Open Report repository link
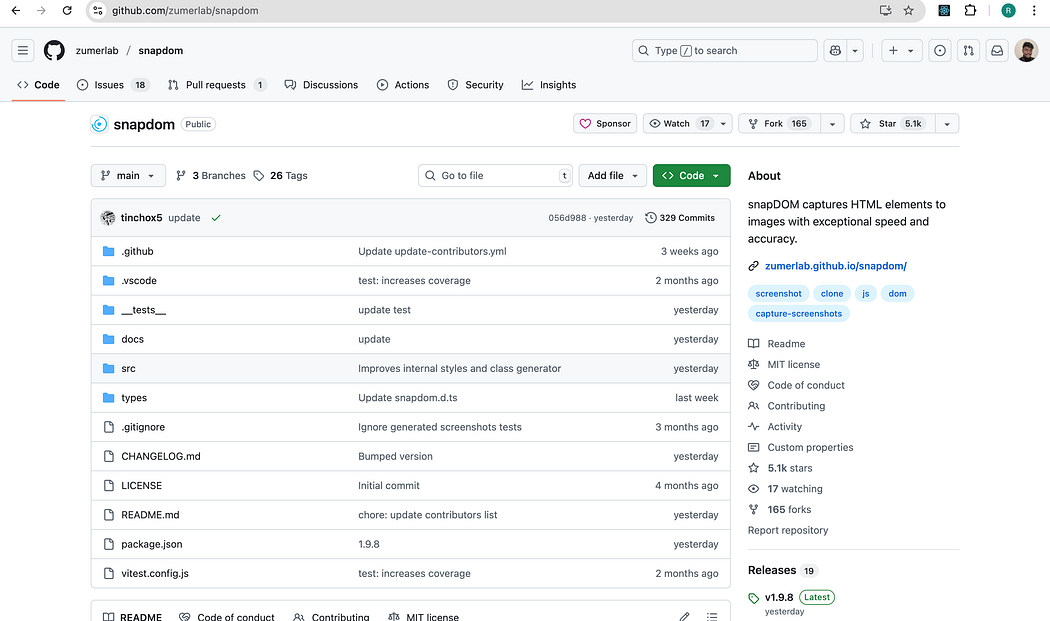This screenshot has height=621, width=1050. click(788, 530)
